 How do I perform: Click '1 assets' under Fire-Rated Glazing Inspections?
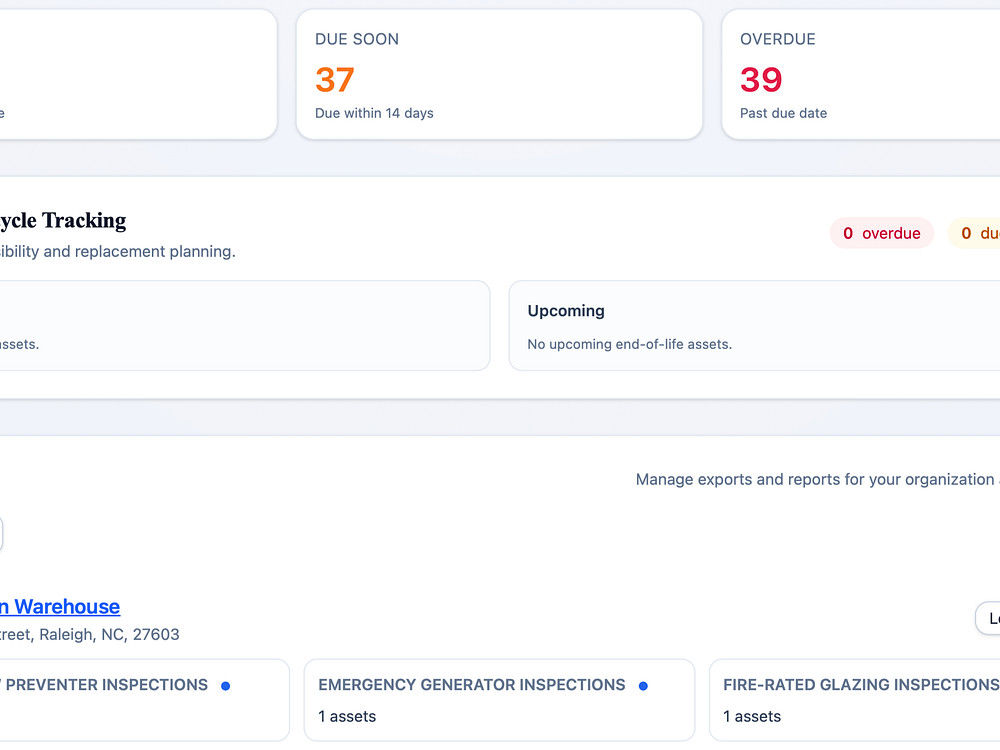point(752,717)
